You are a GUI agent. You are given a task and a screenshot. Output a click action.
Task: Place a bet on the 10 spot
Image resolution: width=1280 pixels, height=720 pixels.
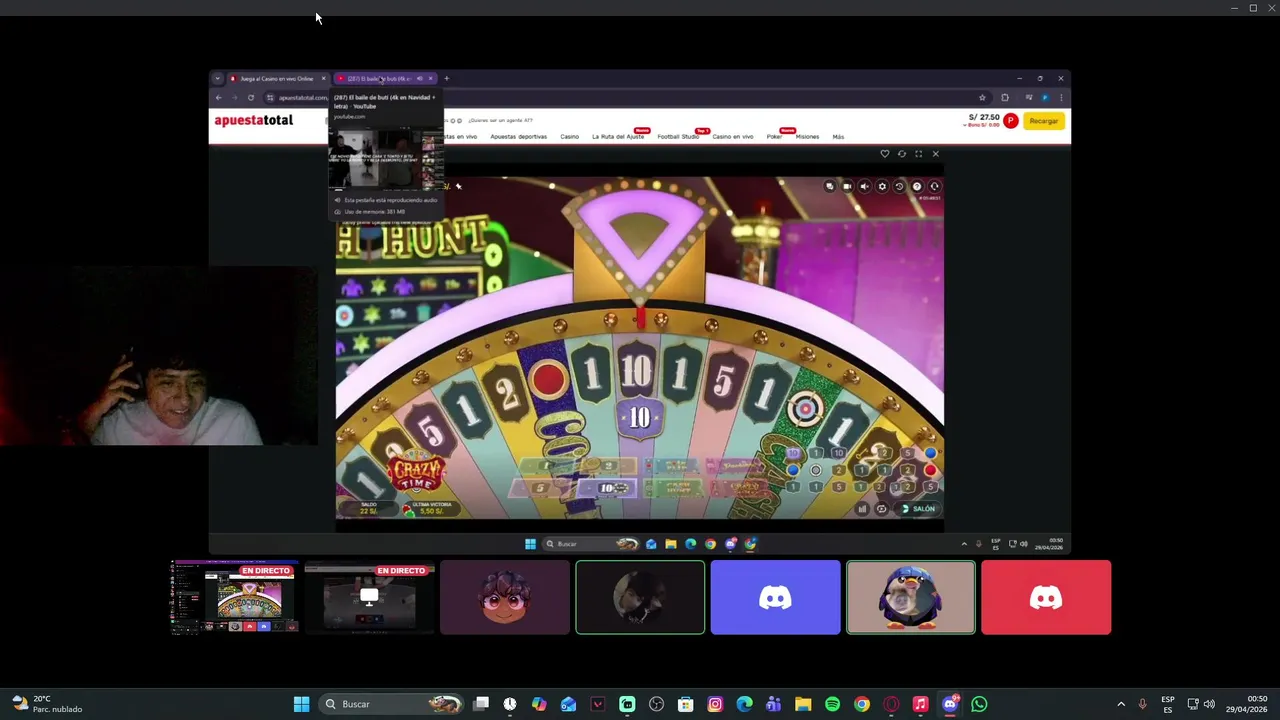click(x=607, y=488)
